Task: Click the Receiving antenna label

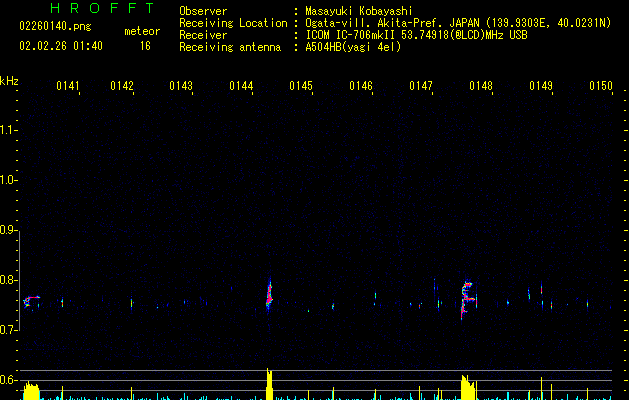Action: [230, 47]
